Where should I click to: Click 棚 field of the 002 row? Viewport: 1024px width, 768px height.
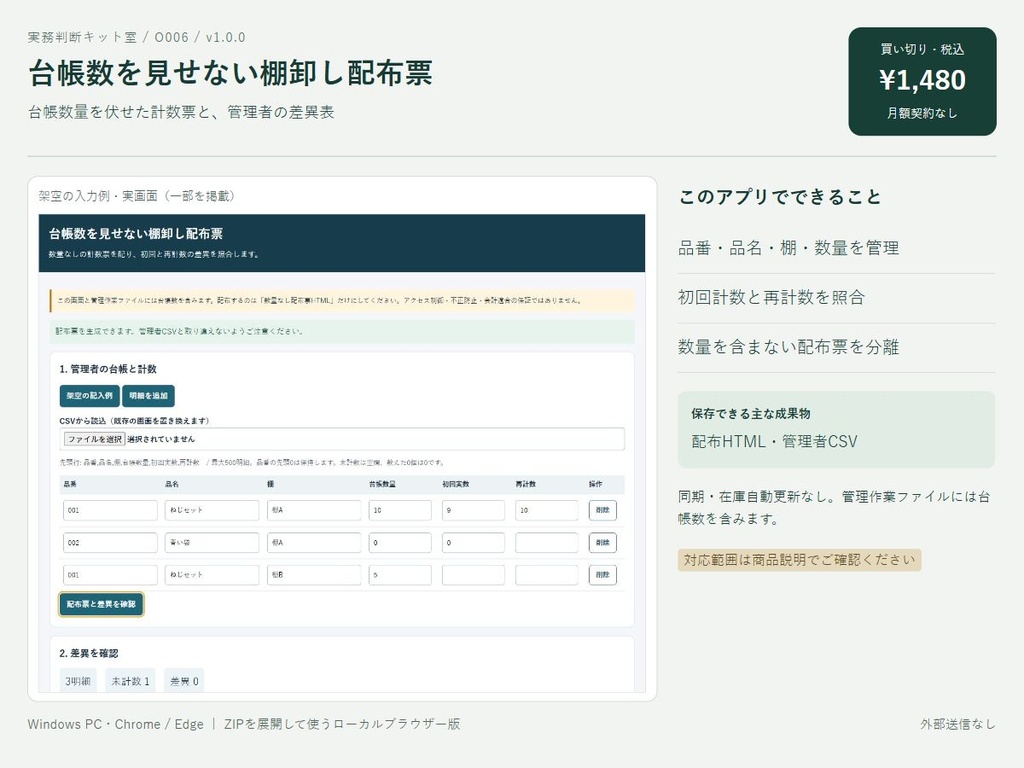click(x=313, y=543)
